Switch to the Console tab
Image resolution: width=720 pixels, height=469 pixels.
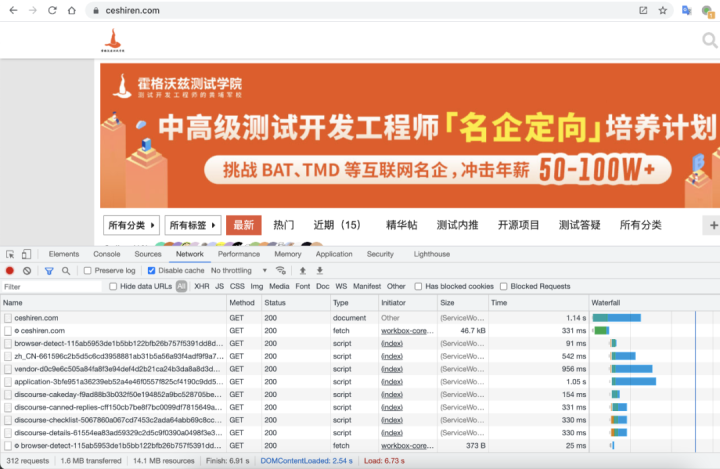(107, 254)
